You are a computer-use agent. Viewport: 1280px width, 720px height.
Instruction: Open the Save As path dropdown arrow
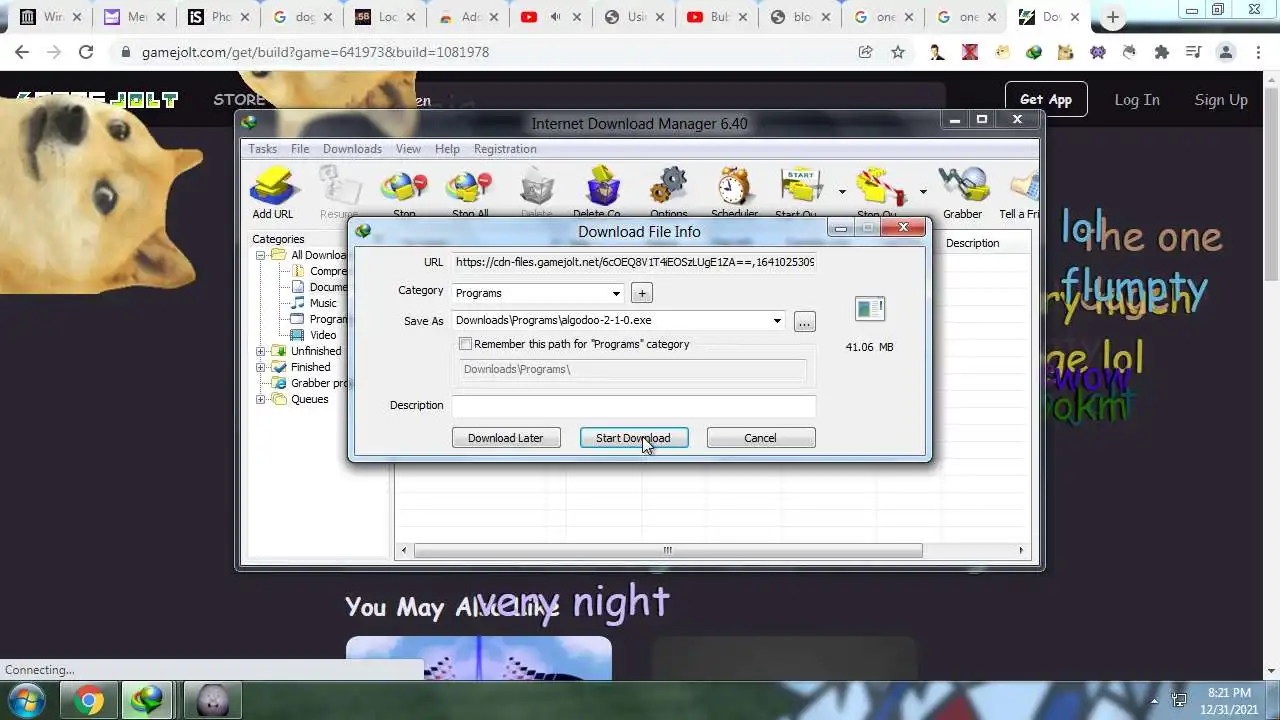776,321
